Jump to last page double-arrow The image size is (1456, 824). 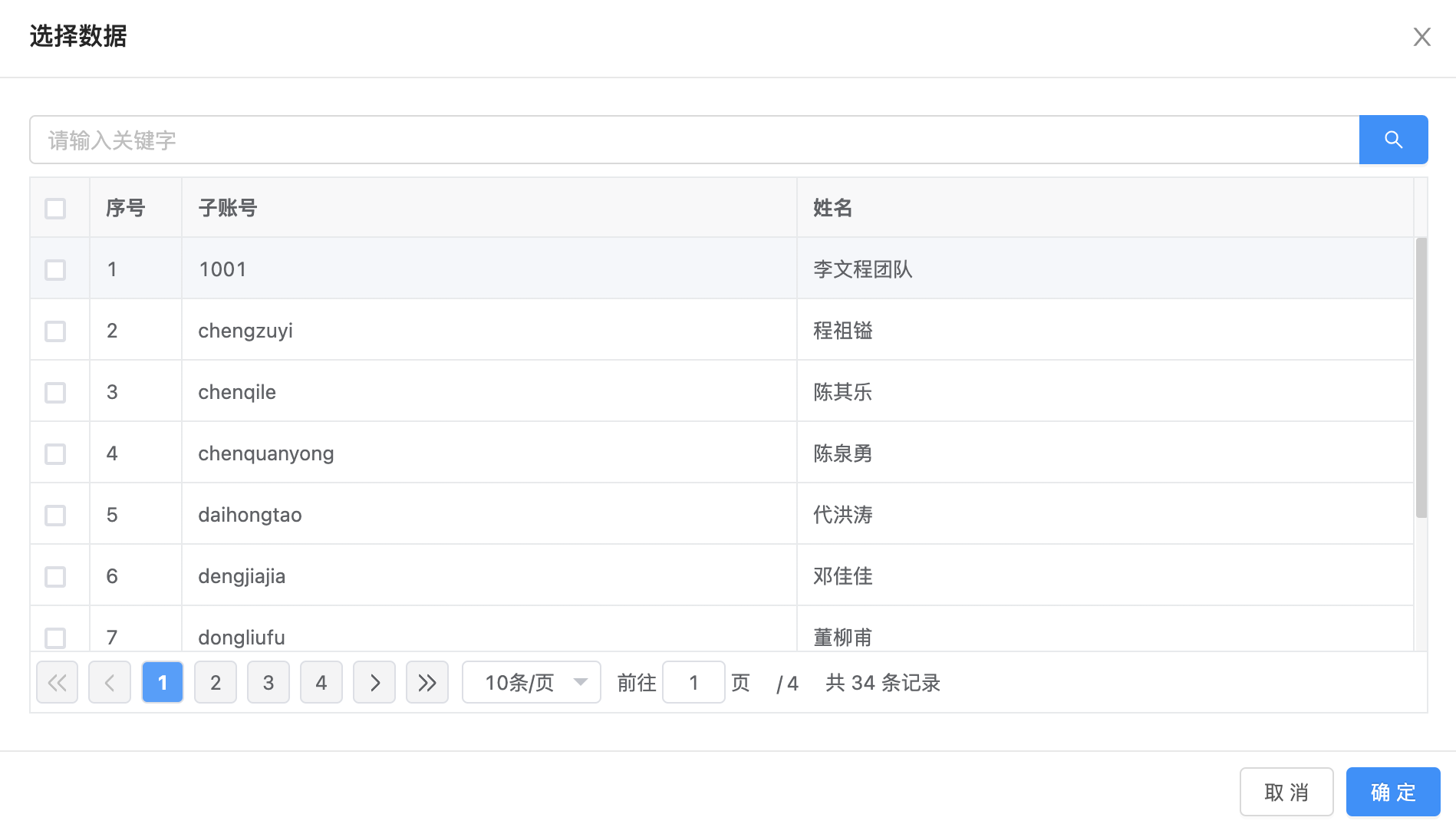(427, 682)
